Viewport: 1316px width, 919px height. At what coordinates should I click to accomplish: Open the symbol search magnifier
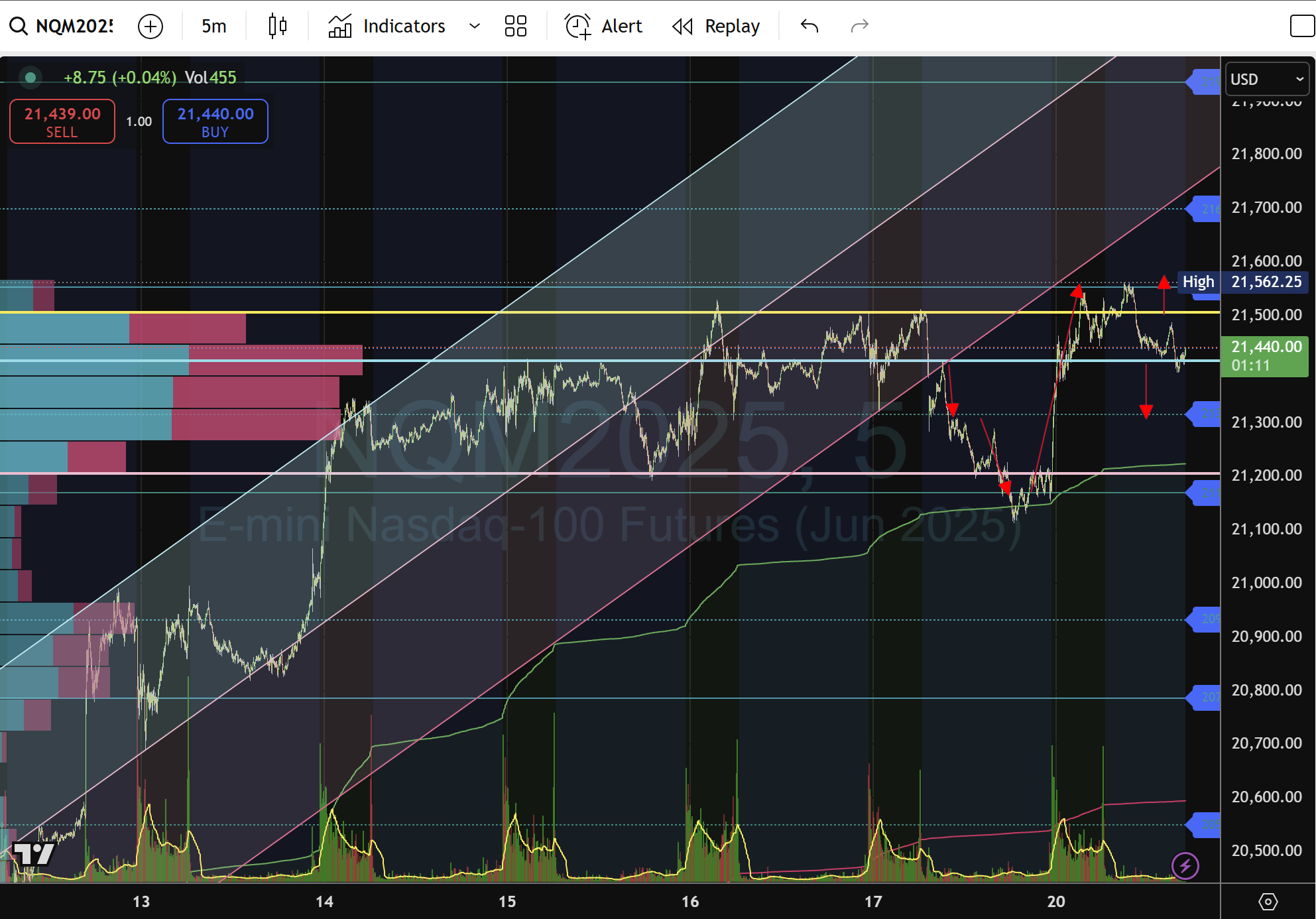tap(18, 26)
